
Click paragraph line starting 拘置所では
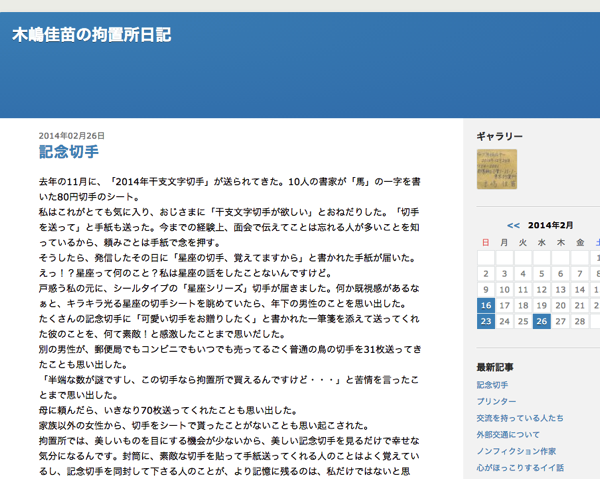229,441
